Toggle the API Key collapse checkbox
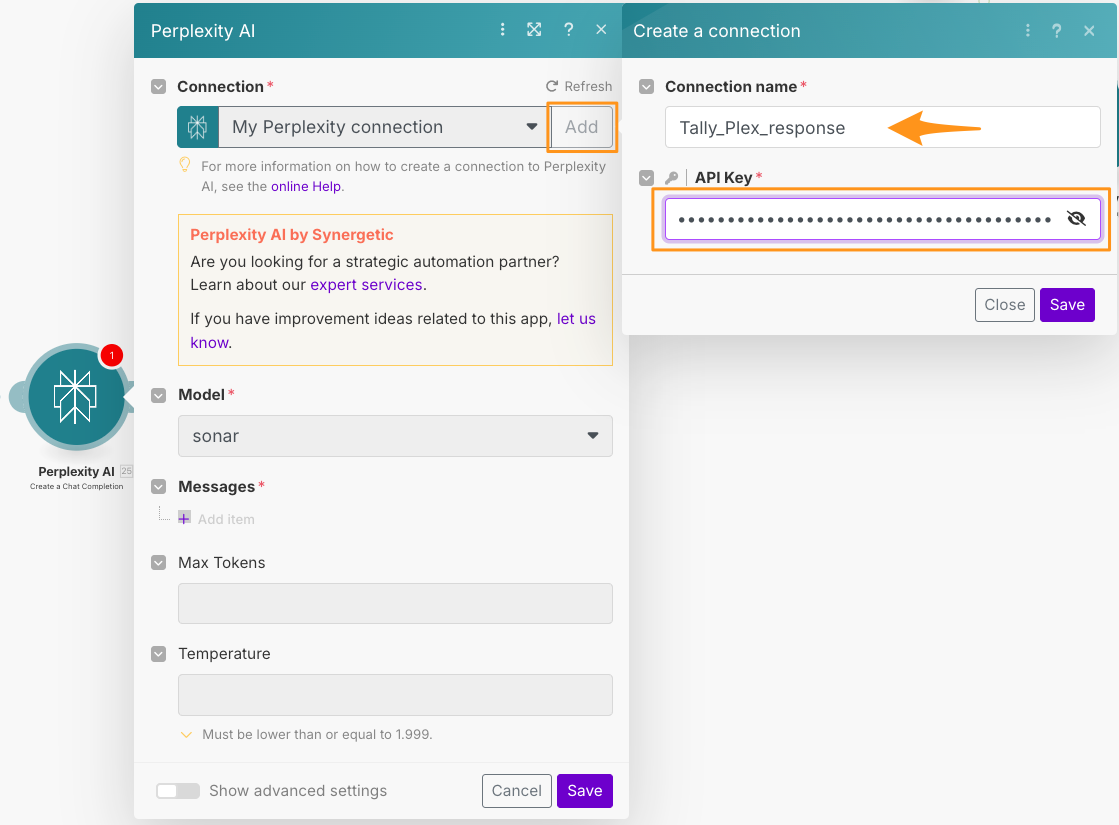Viewport: 1119px width, 825px height. coord(647,178)
